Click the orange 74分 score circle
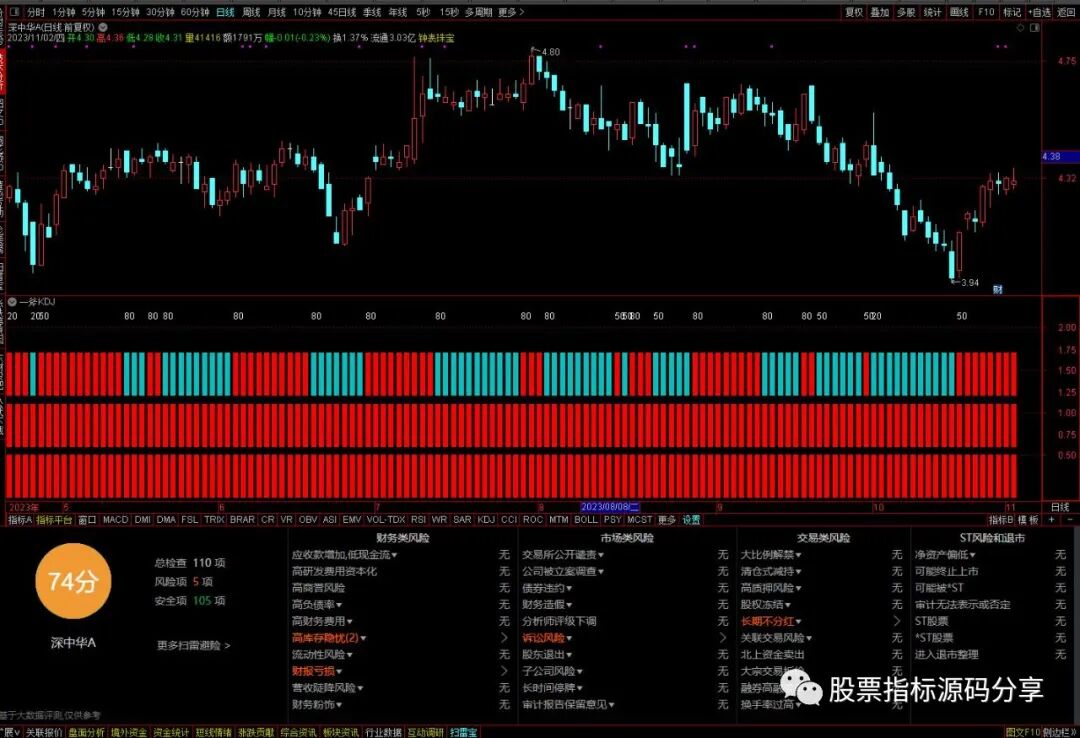Viewport: 1080px width, 738px height. click(73, 581)
